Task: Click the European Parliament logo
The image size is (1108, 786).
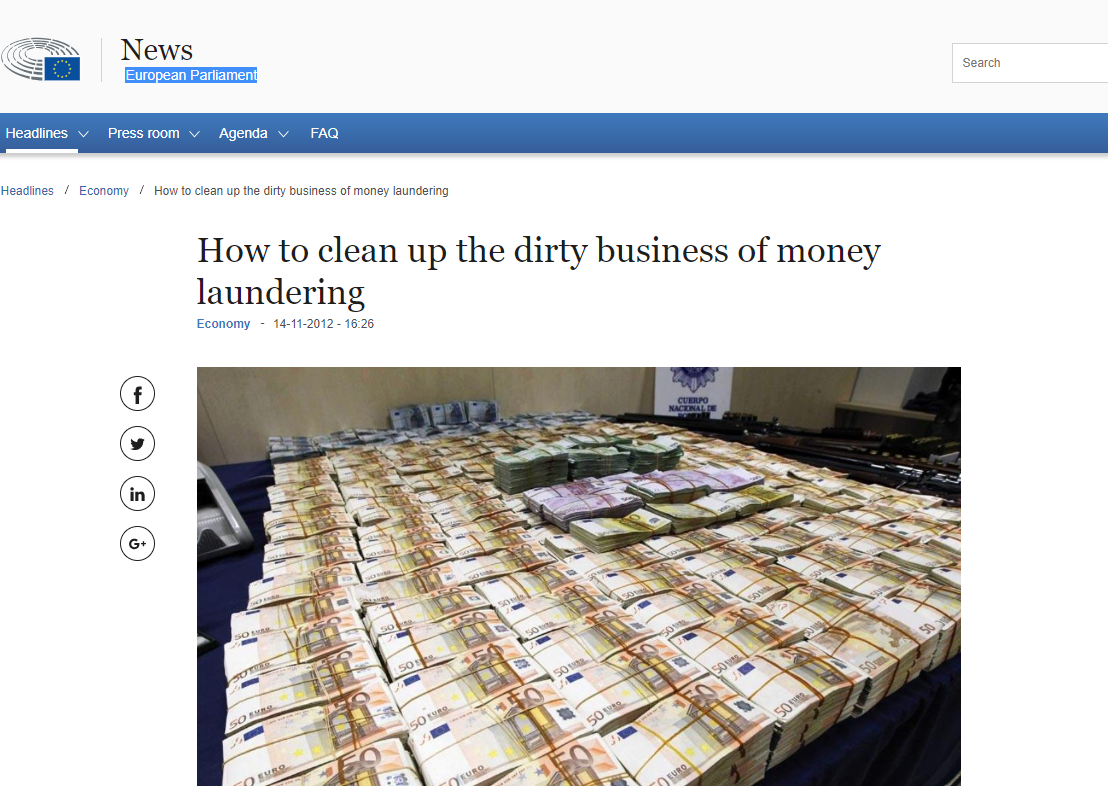Action: 40,59
